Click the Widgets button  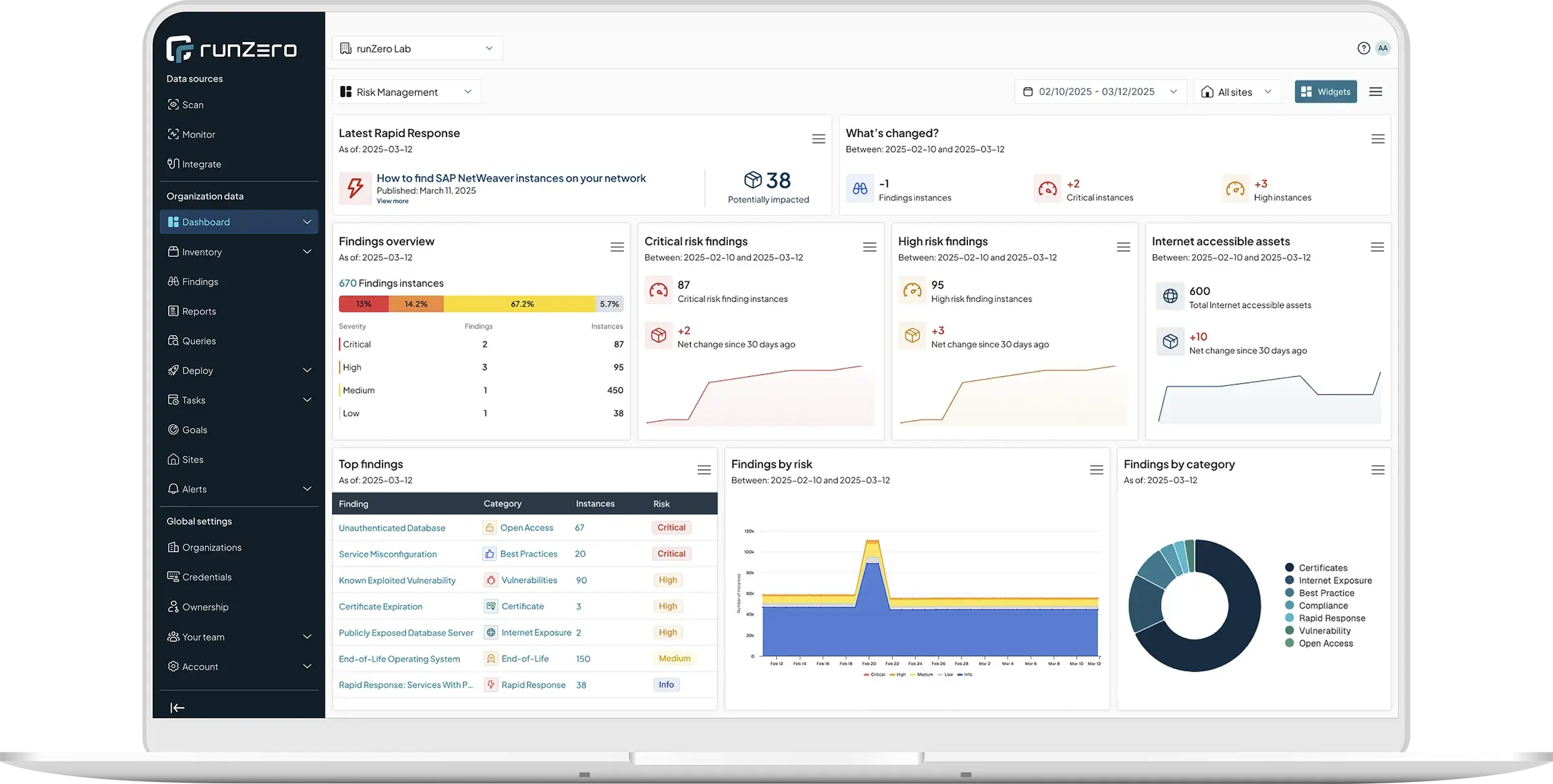[1325, 92]
